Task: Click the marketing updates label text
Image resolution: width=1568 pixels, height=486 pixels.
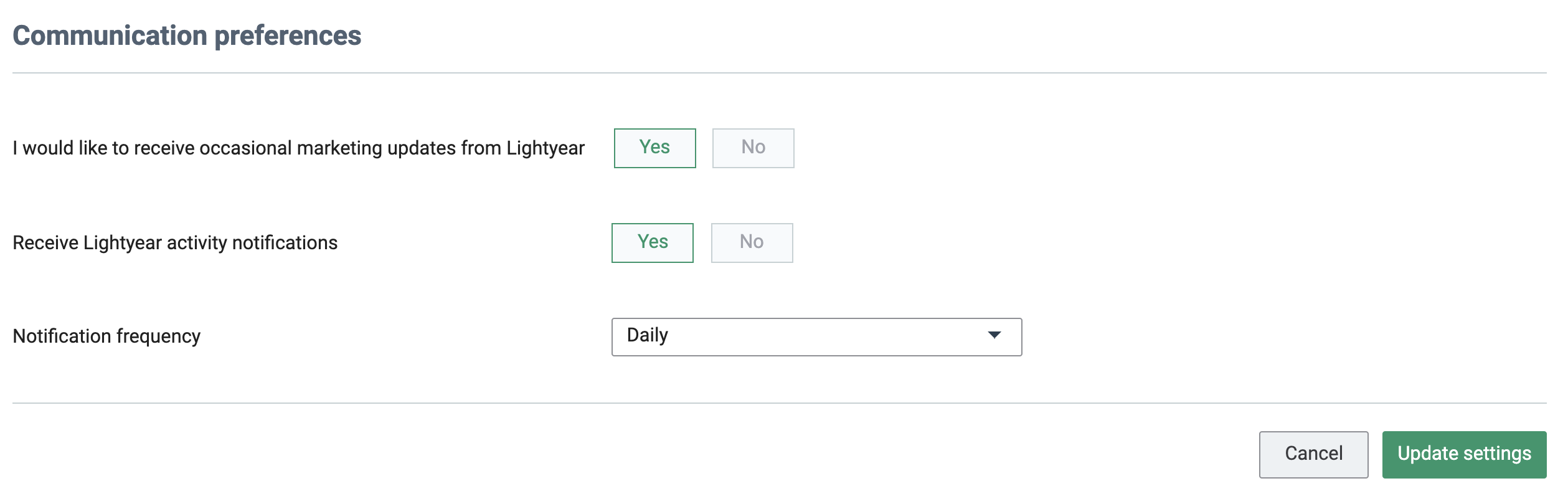Action: [298, 148]
